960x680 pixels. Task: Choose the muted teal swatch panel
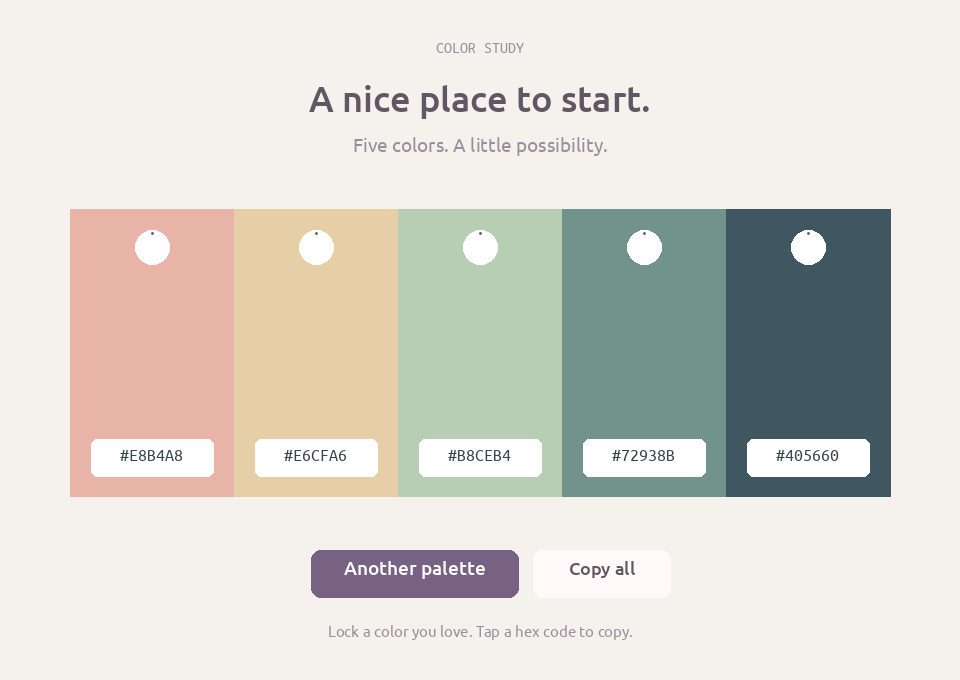(x=644, y=353)
